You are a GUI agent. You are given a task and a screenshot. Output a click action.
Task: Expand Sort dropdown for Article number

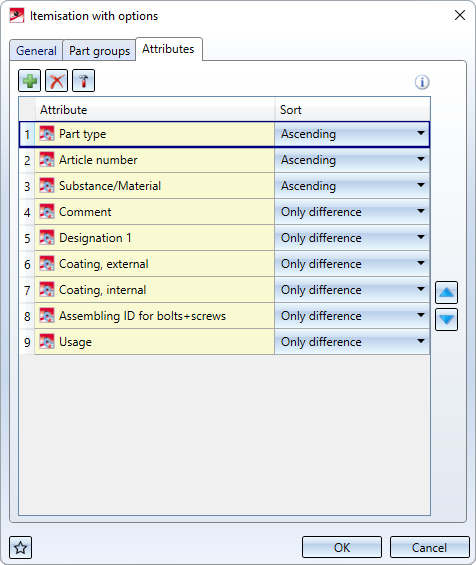point(352,160)
